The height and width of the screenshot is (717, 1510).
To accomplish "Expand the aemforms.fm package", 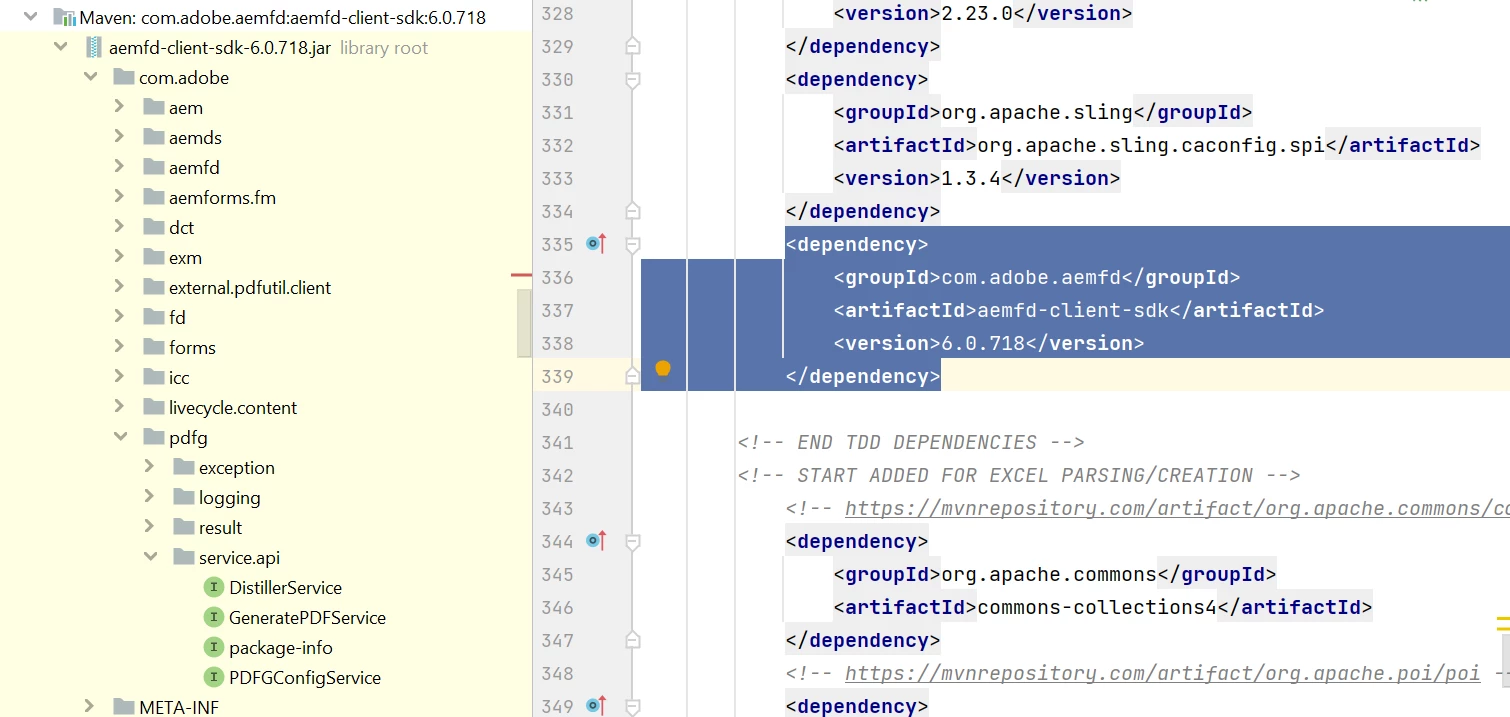I will [x=119, y=197].
